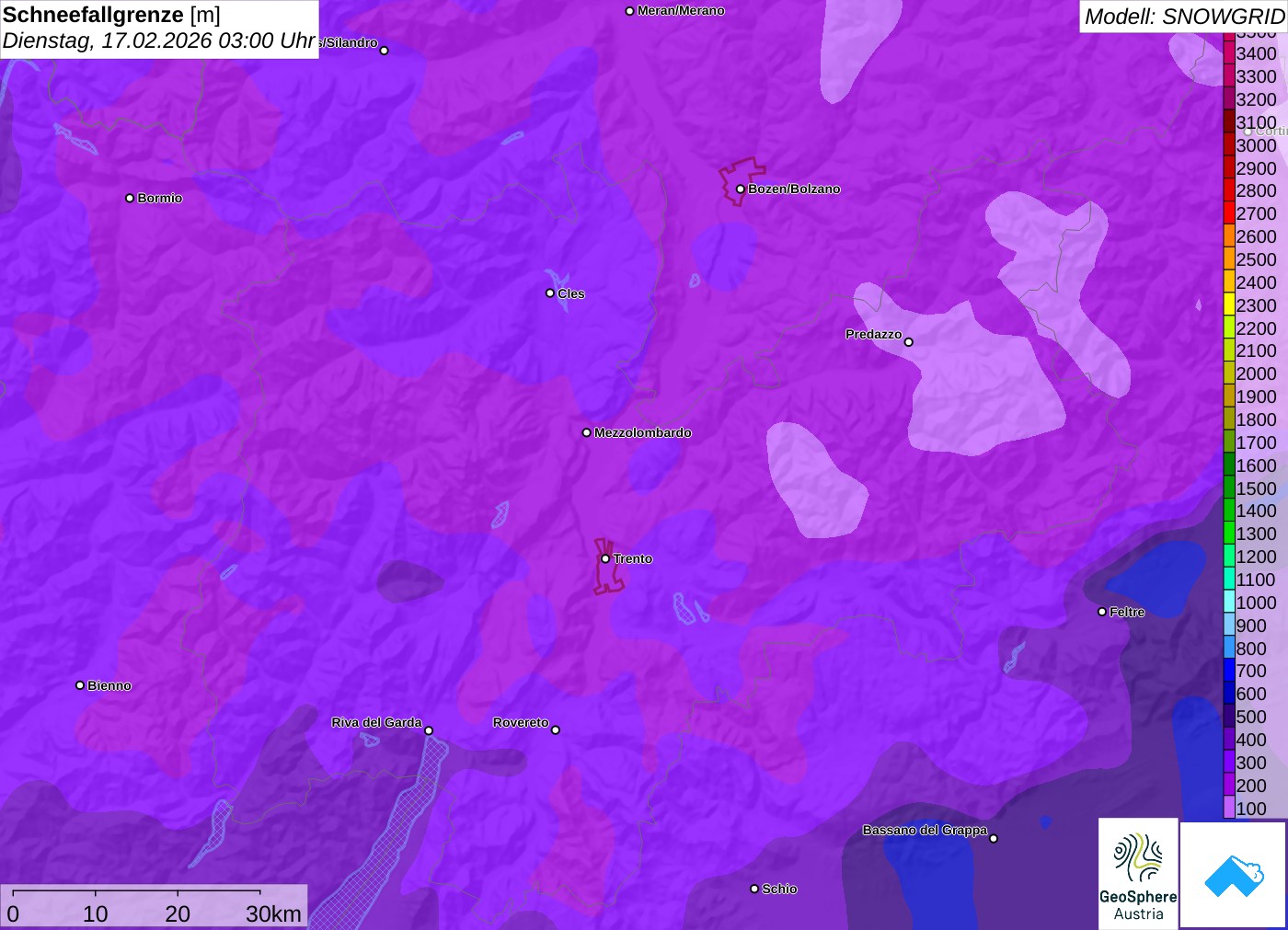The height and width of the screenshot is (930, 1288).
Task: Select the 2300 m yellow legend swatch
Action: click(x=1229, y=305)
